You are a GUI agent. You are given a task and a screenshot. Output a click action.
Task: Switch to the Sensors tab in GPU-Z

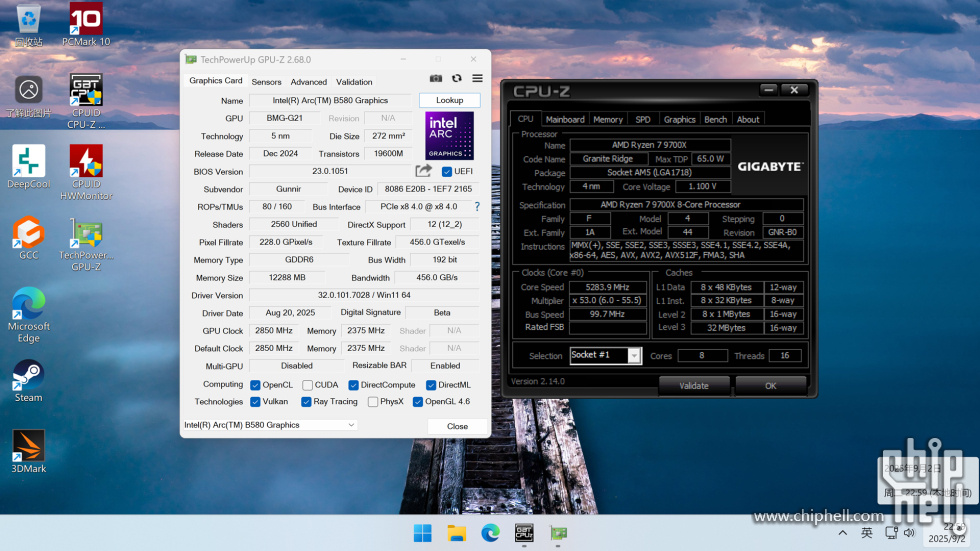[266, 82]
